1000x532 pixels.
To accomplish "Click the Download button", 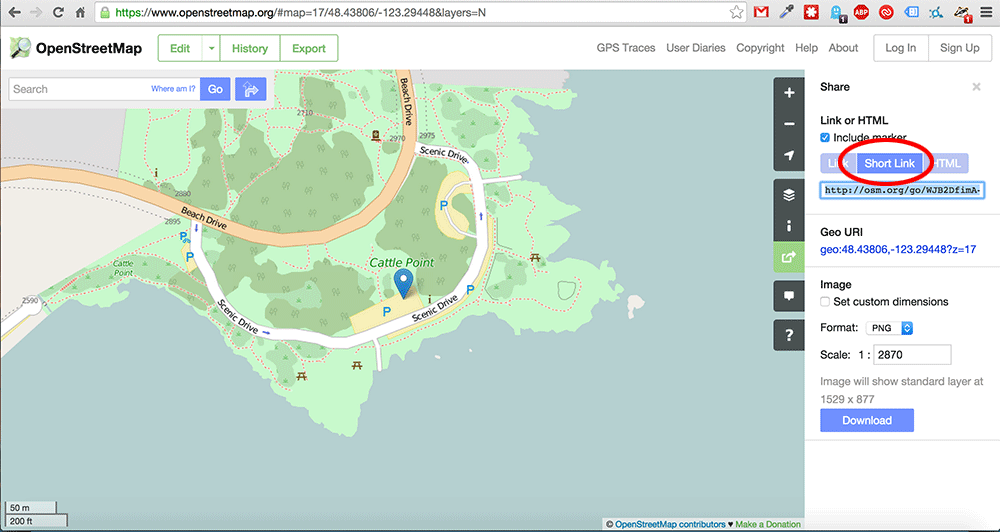I will 867,420.
